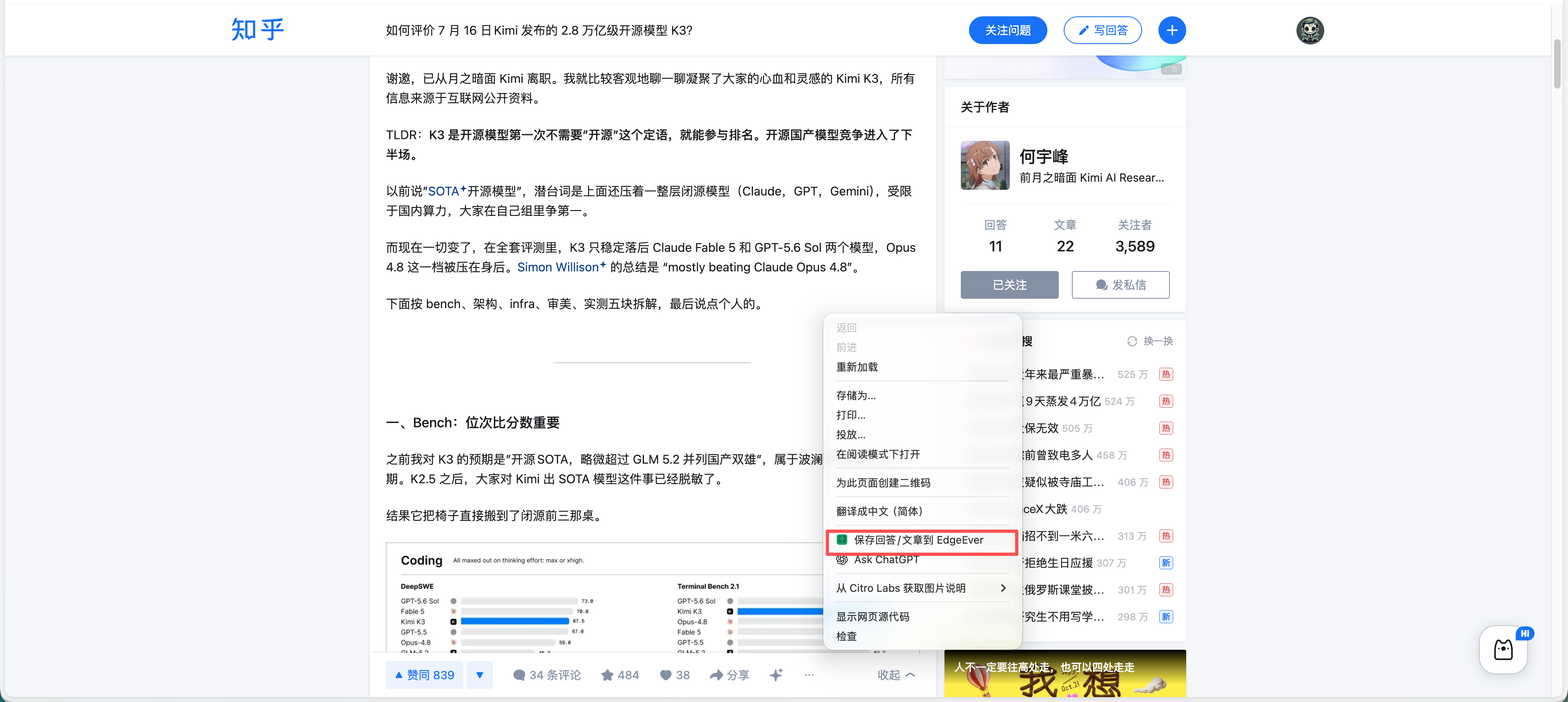Open the Simon Willison link
This screenshot has height=702, width=1568.
561,268
